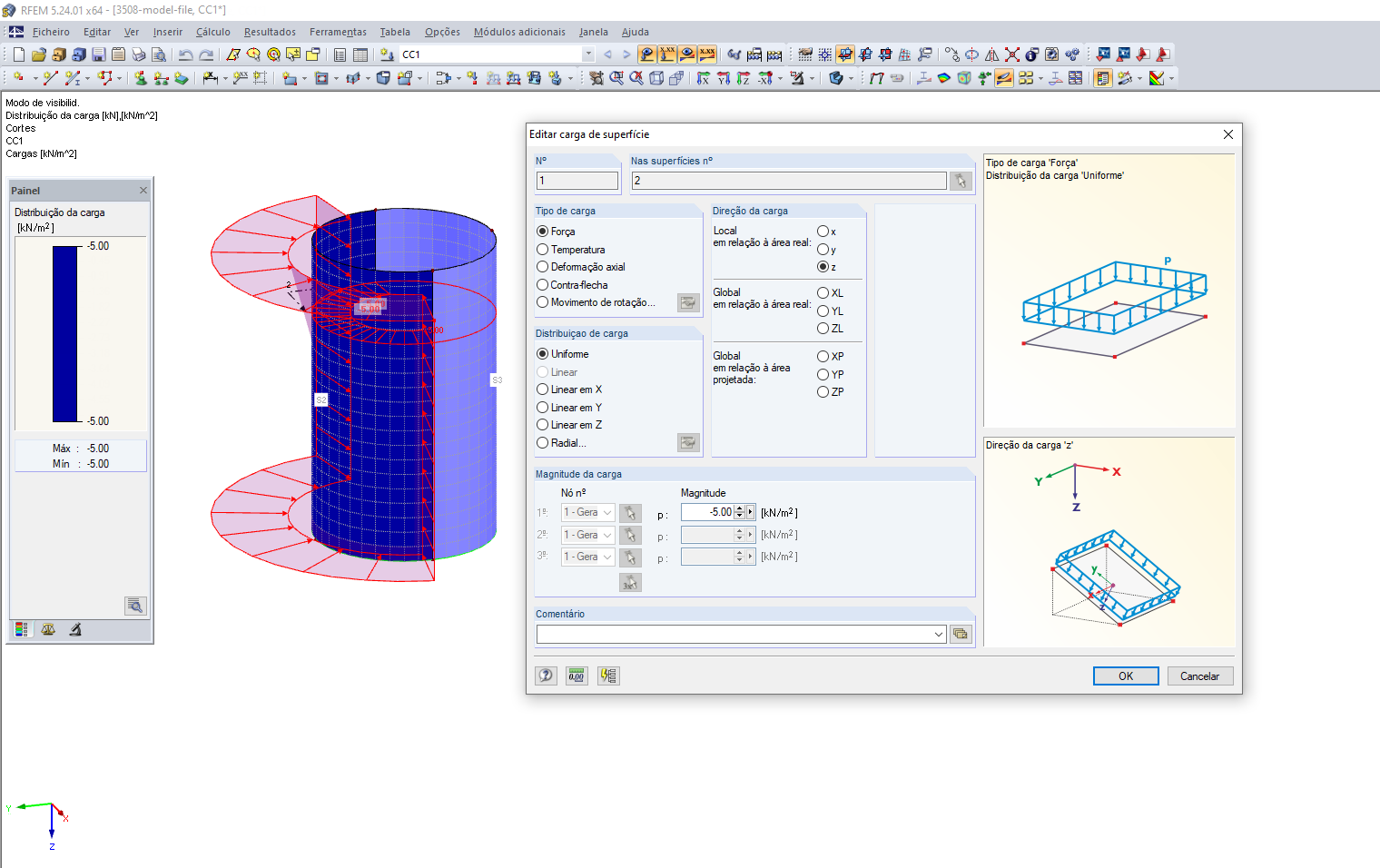Viewport: 1380px width, 868px height.
Task: Click the mirror tool icon in toolbar
Action: (991, 54)
